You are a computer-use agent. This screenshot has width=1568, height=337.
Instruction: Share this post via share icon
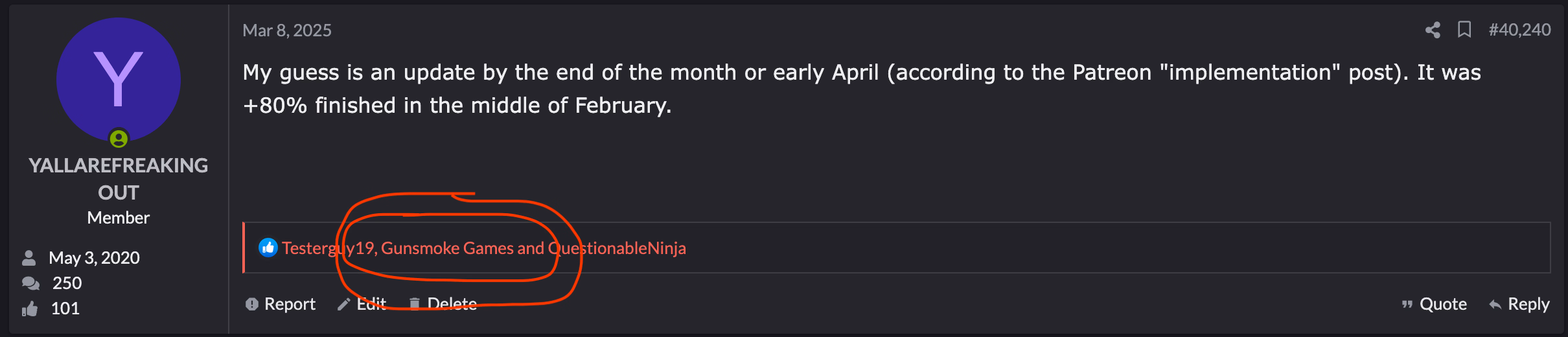click(1433, 30)
